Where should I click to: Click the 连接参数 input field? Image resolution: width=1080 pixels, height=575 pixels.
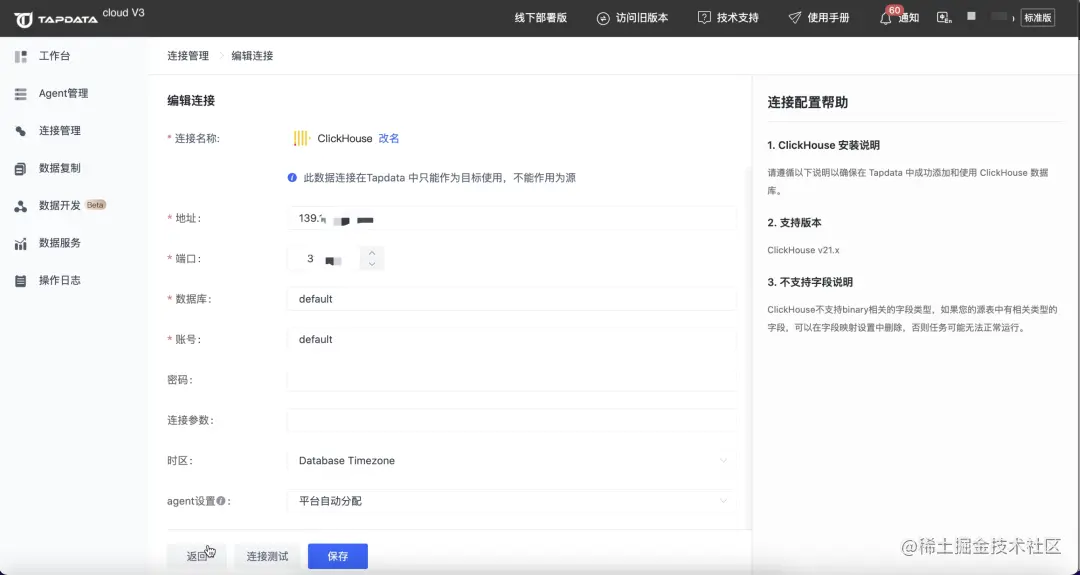(512, 420)
